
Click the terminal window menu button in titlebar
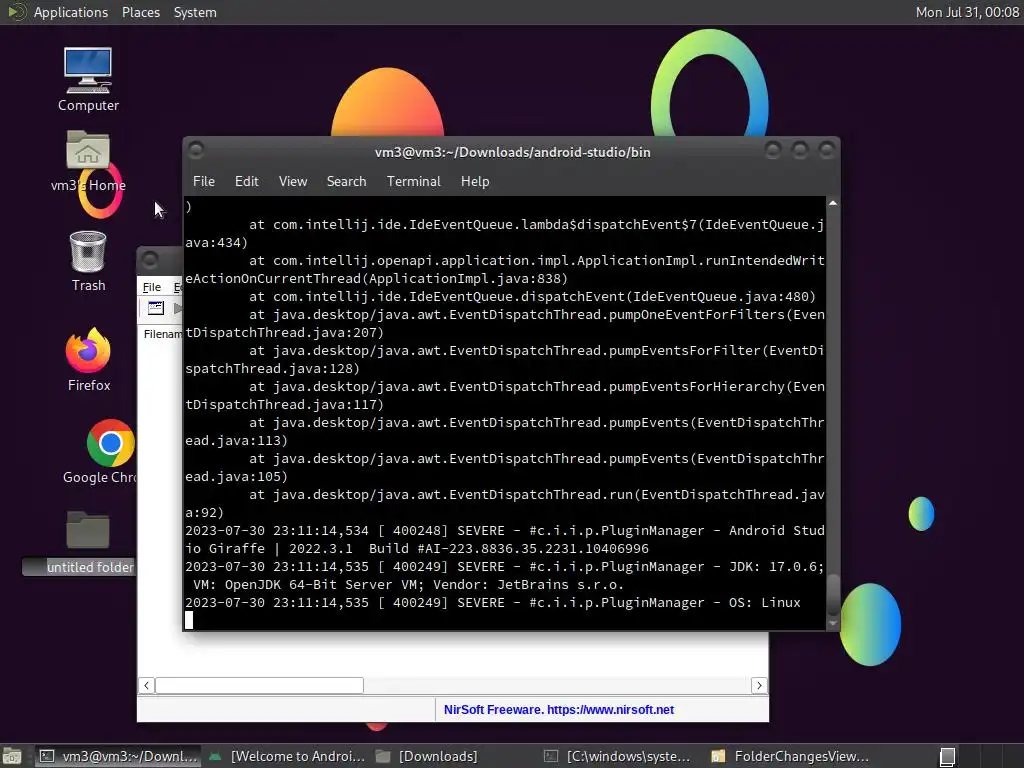tap(196, 151)
